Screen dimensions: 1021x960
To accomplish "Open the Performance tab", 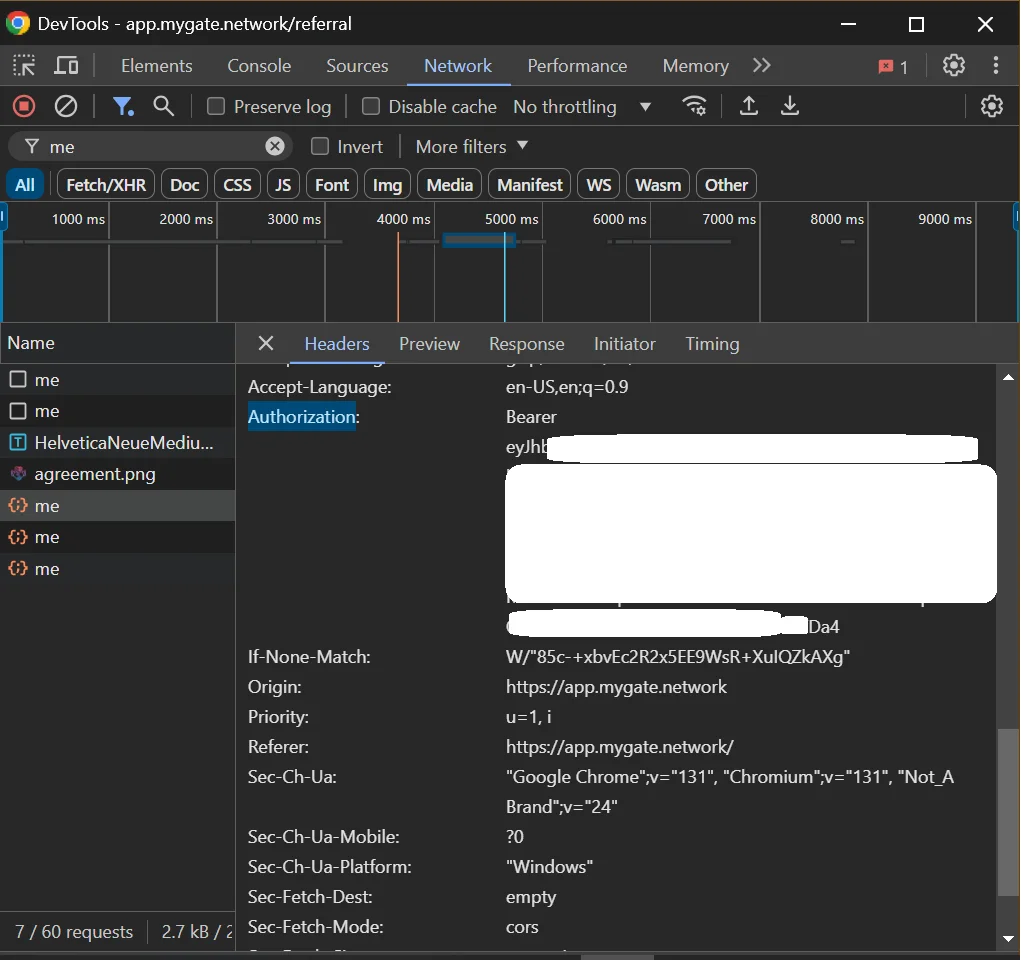I will pos(577,66).
